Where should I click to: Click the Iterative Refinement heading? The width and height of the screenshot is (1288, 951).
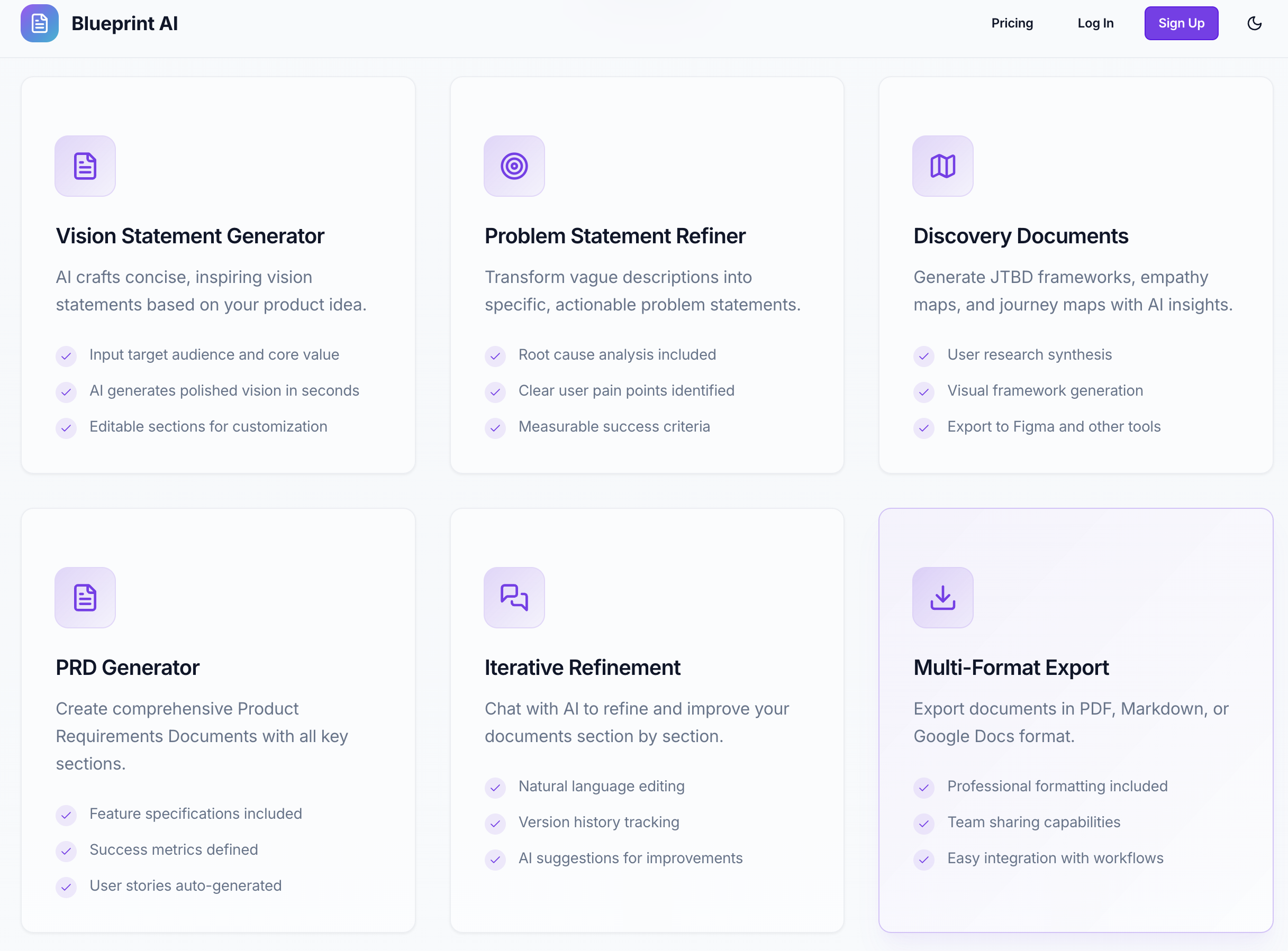[x=582, y=668]
